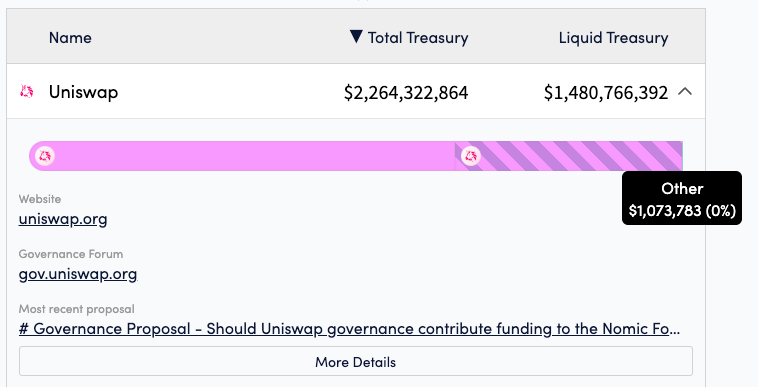758x387 pixels.
Task: Sort the table by the Total Treasury column
Action: pyautogui.click(x=418, y=38)
